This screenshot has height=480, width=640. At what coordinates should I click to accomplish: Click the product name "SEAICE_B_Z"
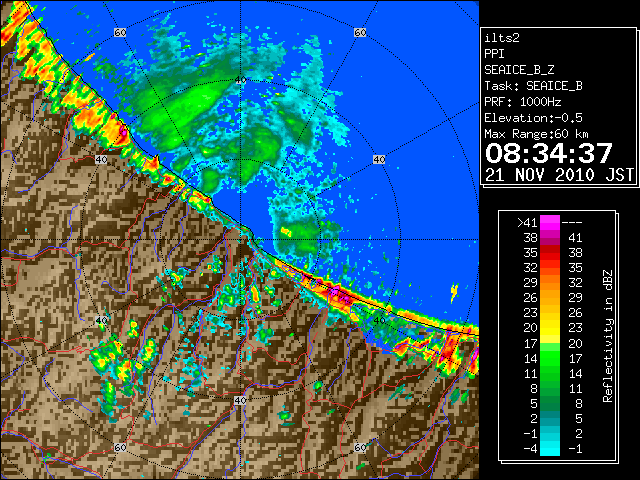(x=519, y=70)
